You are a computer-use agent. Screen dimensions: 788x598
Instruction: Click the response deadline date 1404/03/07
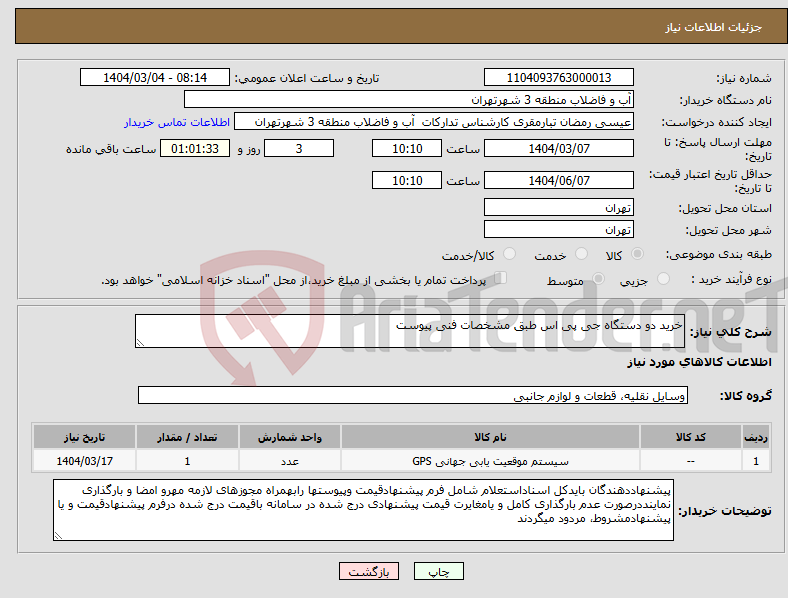coord(558,148)
